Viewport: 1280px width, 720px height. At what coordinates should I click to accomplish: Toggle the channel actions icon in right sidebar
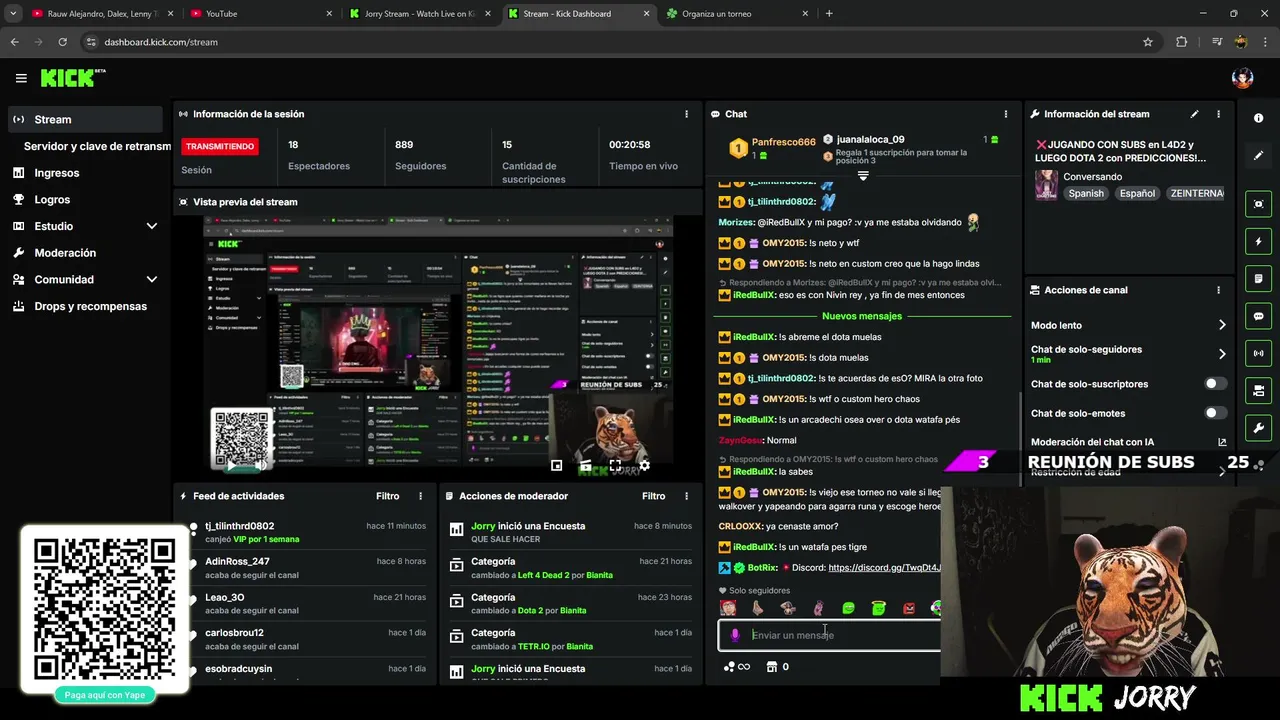pyautogui.click(x=1258, y=390)
